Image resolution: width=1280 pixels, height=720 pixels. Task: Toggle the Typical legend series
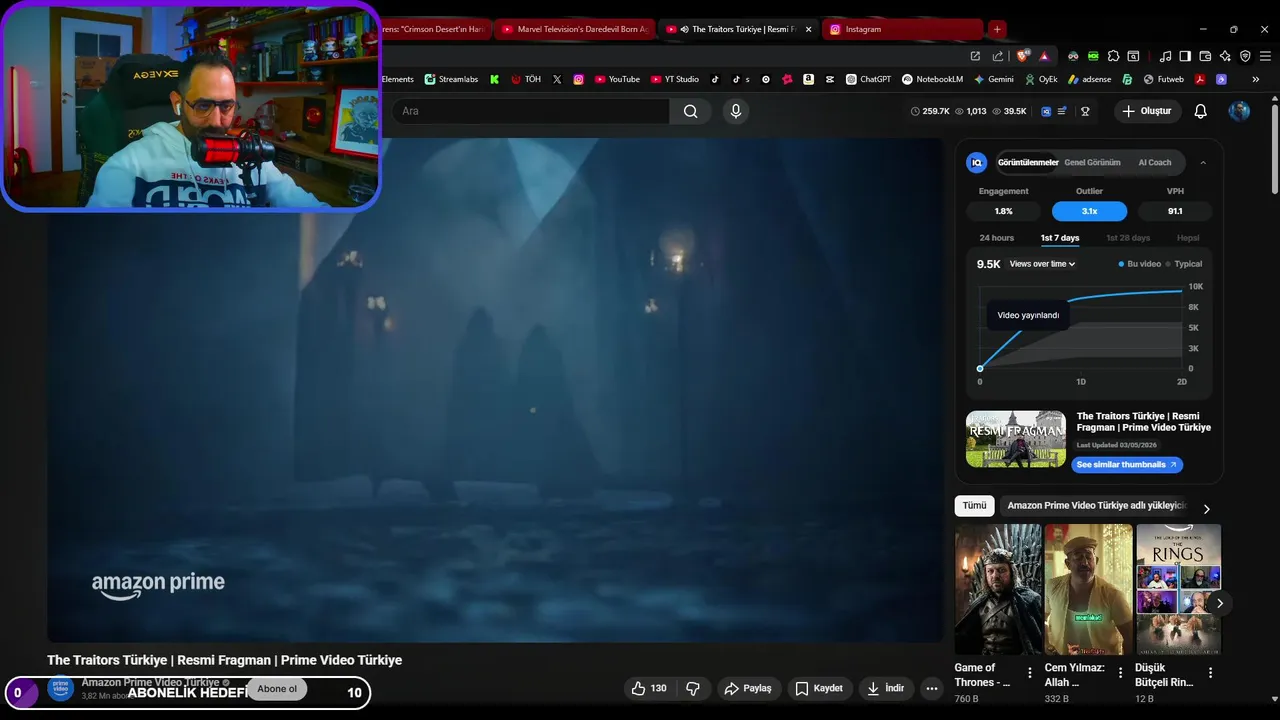point(1184,264)
